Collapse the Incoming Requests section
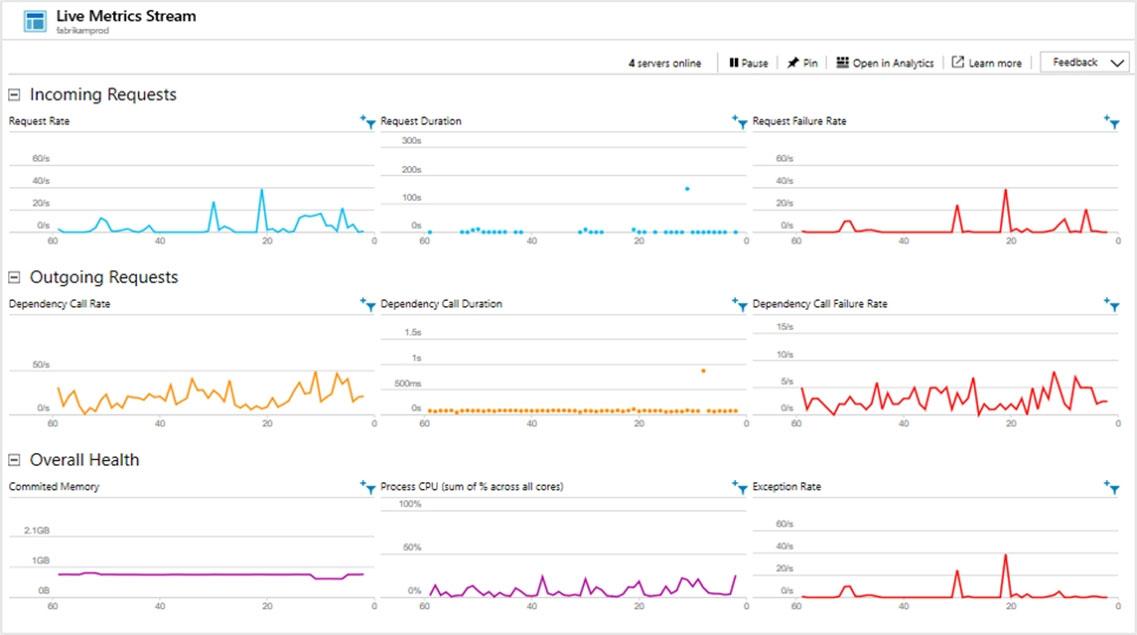 click(15, 95)
